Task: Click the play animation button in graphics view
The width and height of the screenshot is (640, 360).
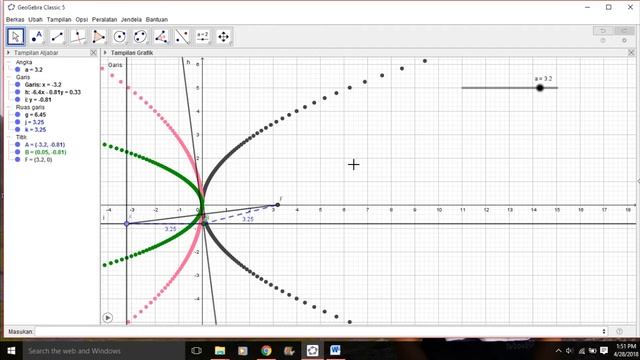Action: pos(108,318)
